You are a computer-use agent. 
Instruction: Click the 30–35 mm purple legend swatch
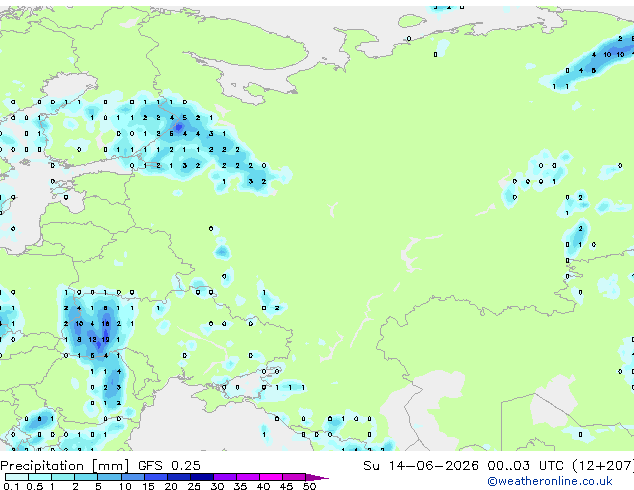point(224,477)
